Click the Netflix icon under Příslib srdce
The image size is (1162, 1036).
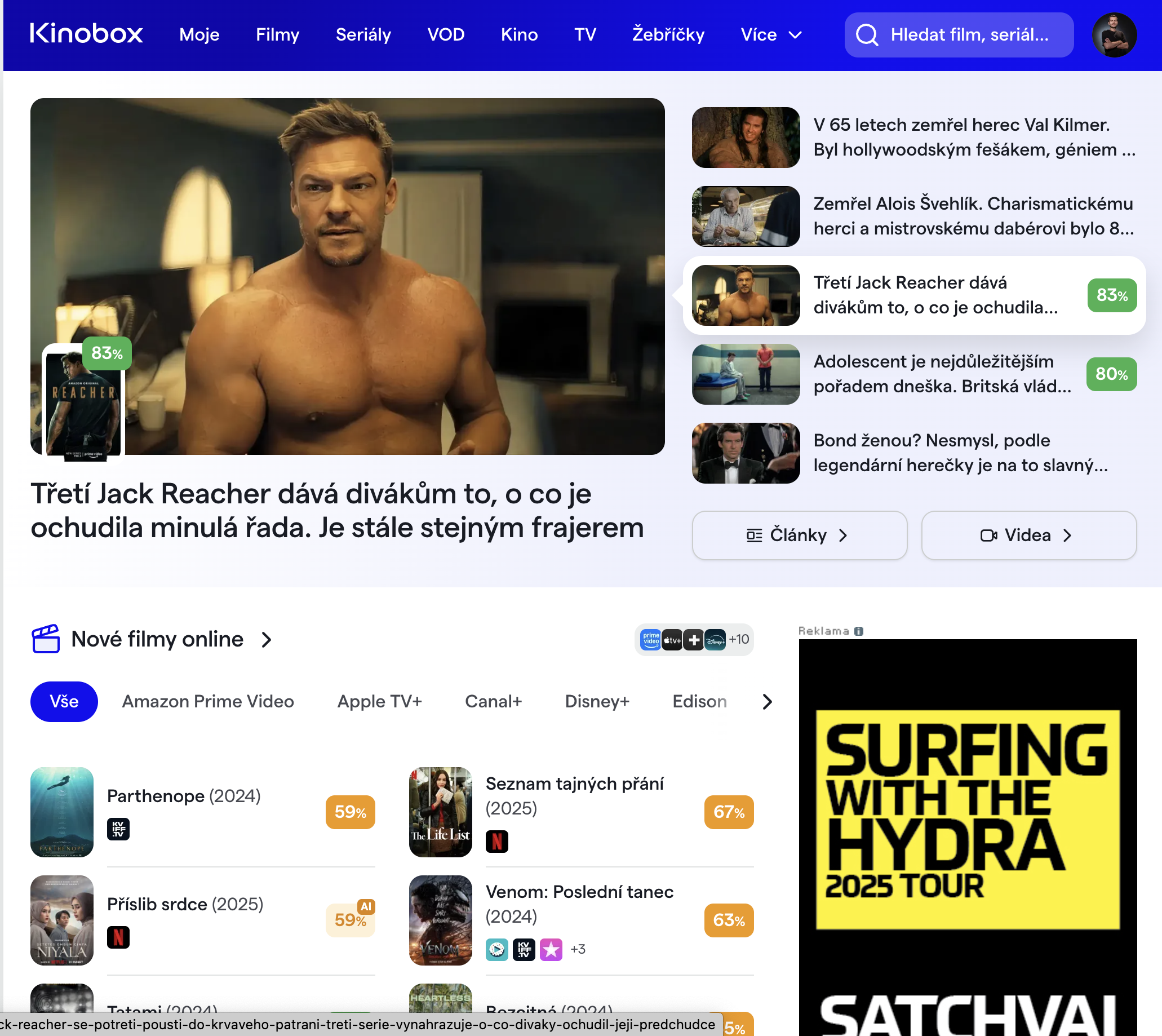(x=118, y=937)
